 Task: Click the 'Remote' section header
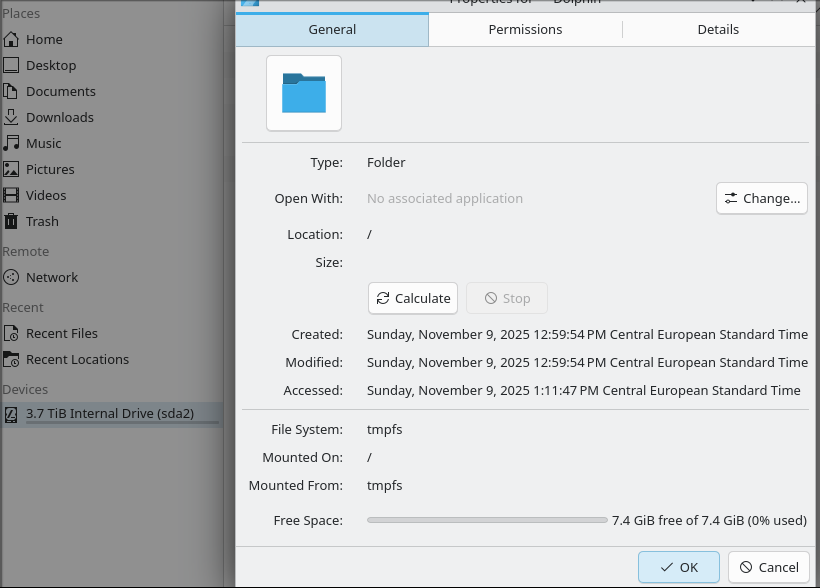coord(26,252)
